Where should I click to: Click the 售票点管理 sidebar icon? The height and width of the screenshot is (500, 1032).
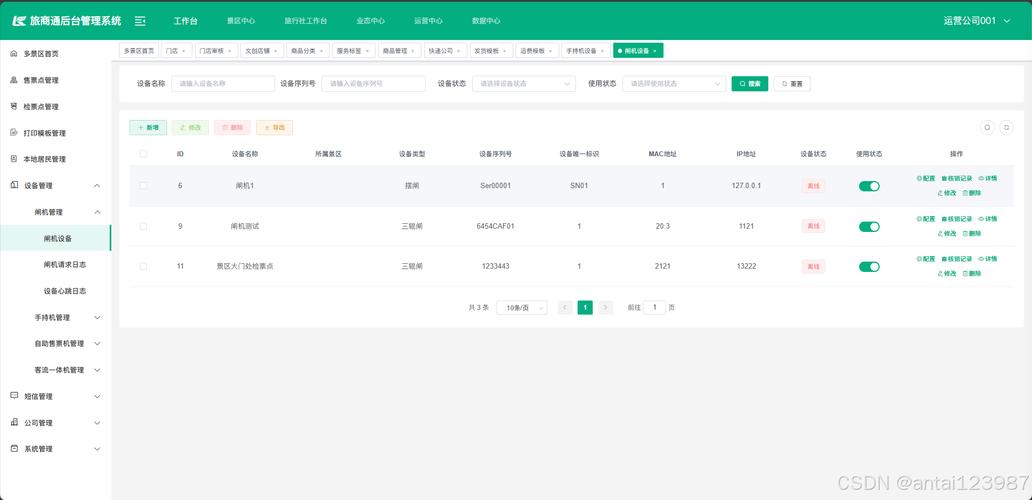point(14,80)
